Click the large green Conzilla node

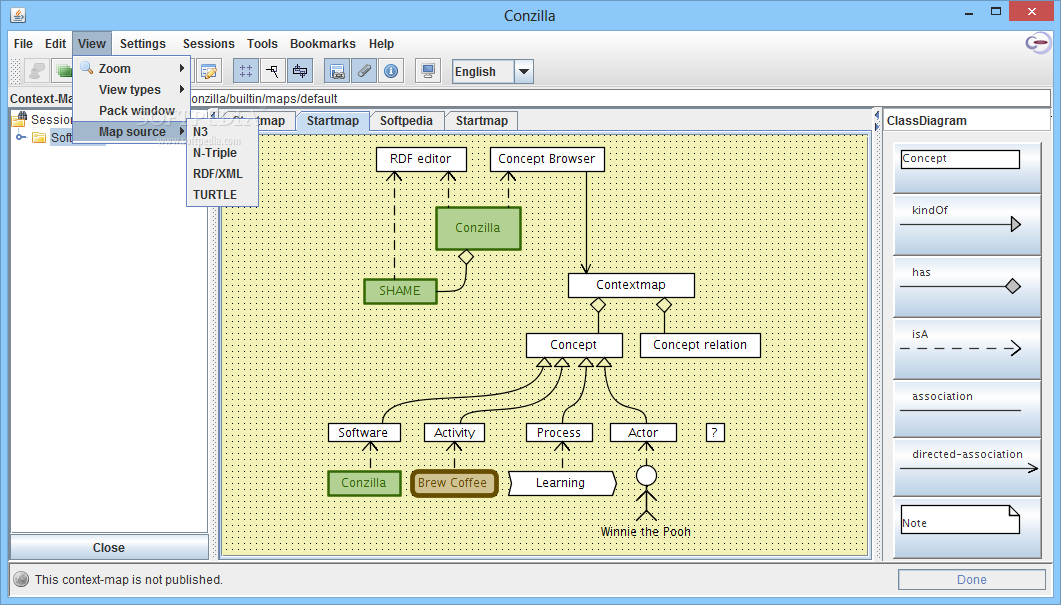(x=478, y=228)
